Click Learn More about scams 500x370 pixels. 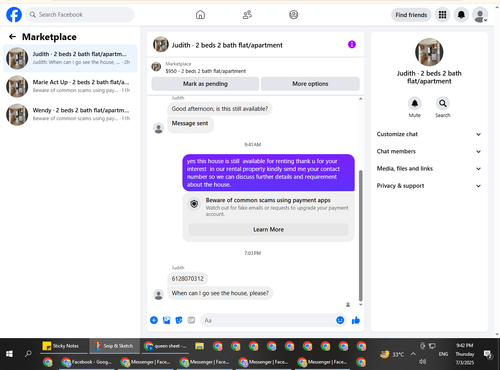(x=268, y=229)
